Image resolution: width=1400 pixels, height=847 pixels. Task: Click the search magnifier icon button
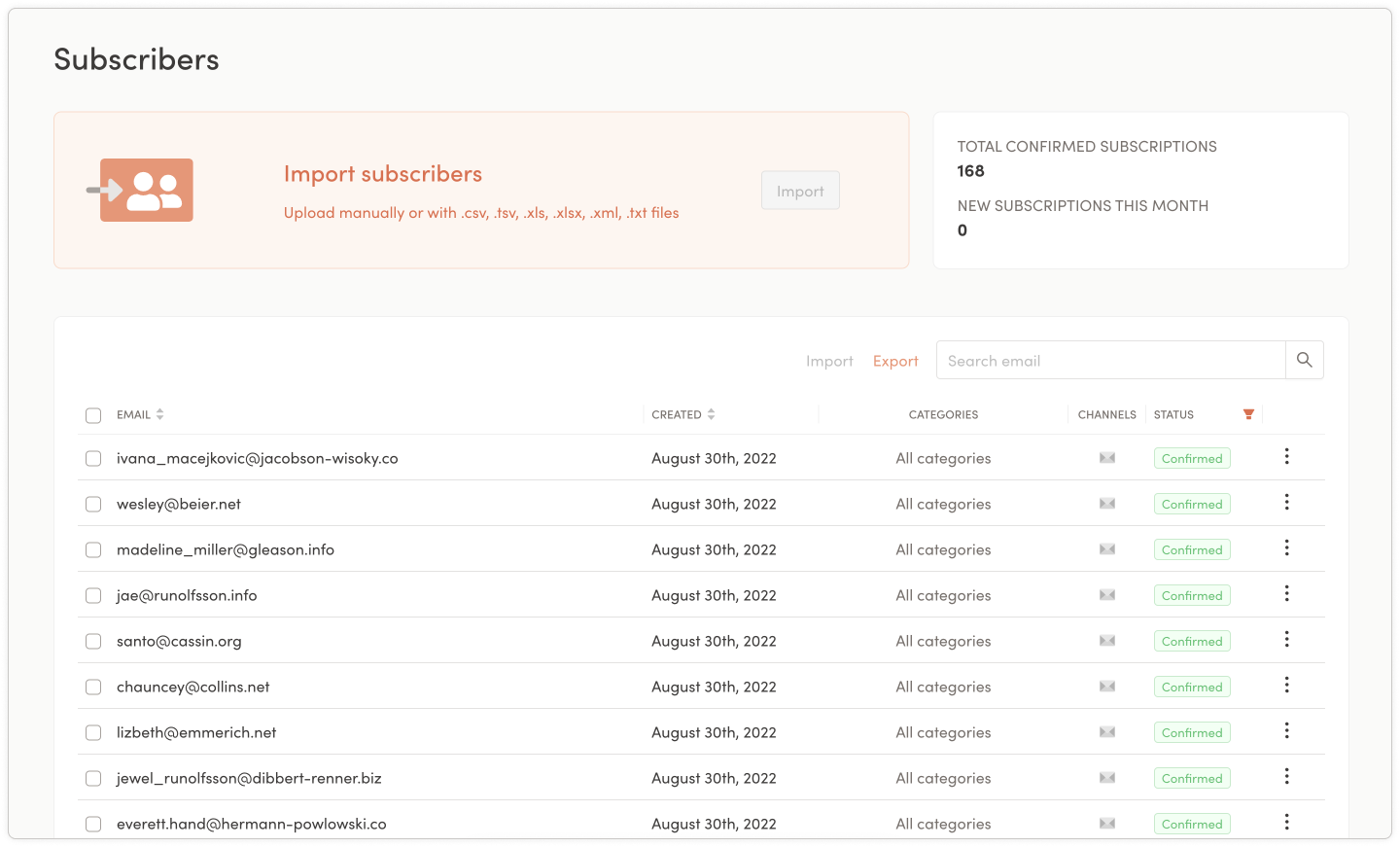click(1305, 360)
